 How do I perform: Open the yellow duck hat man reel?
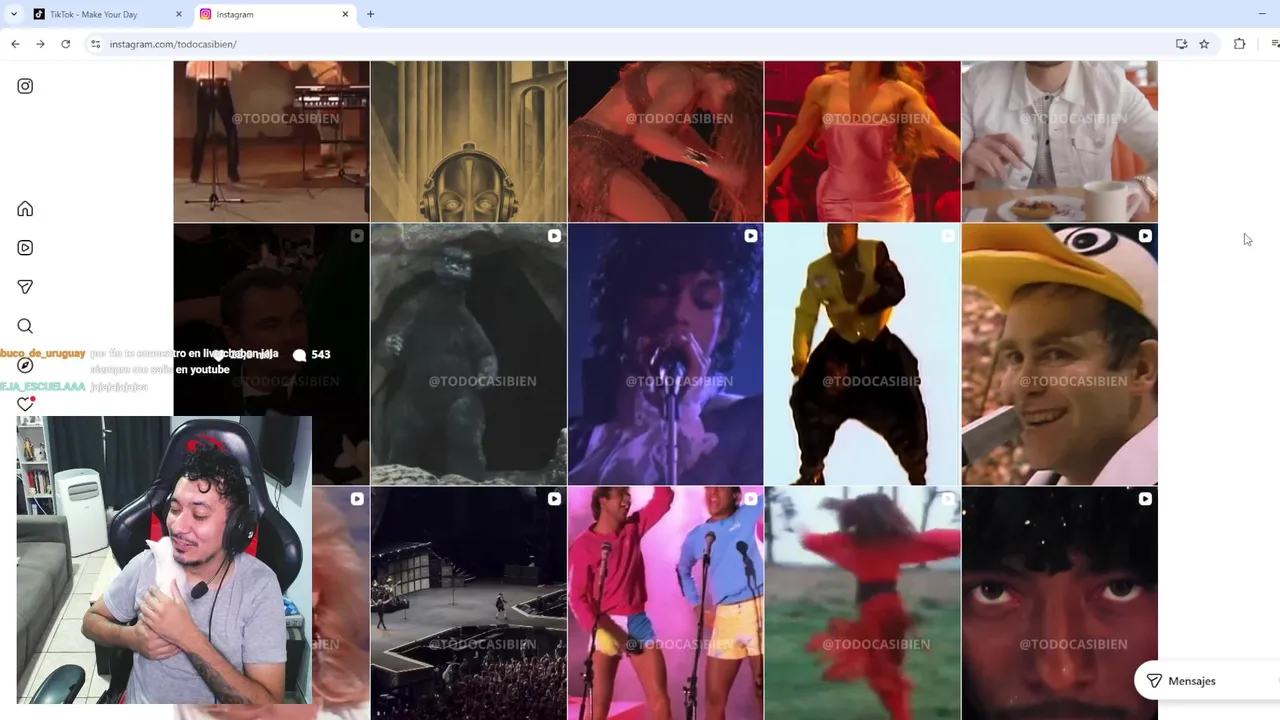(x=1059, y=354)
